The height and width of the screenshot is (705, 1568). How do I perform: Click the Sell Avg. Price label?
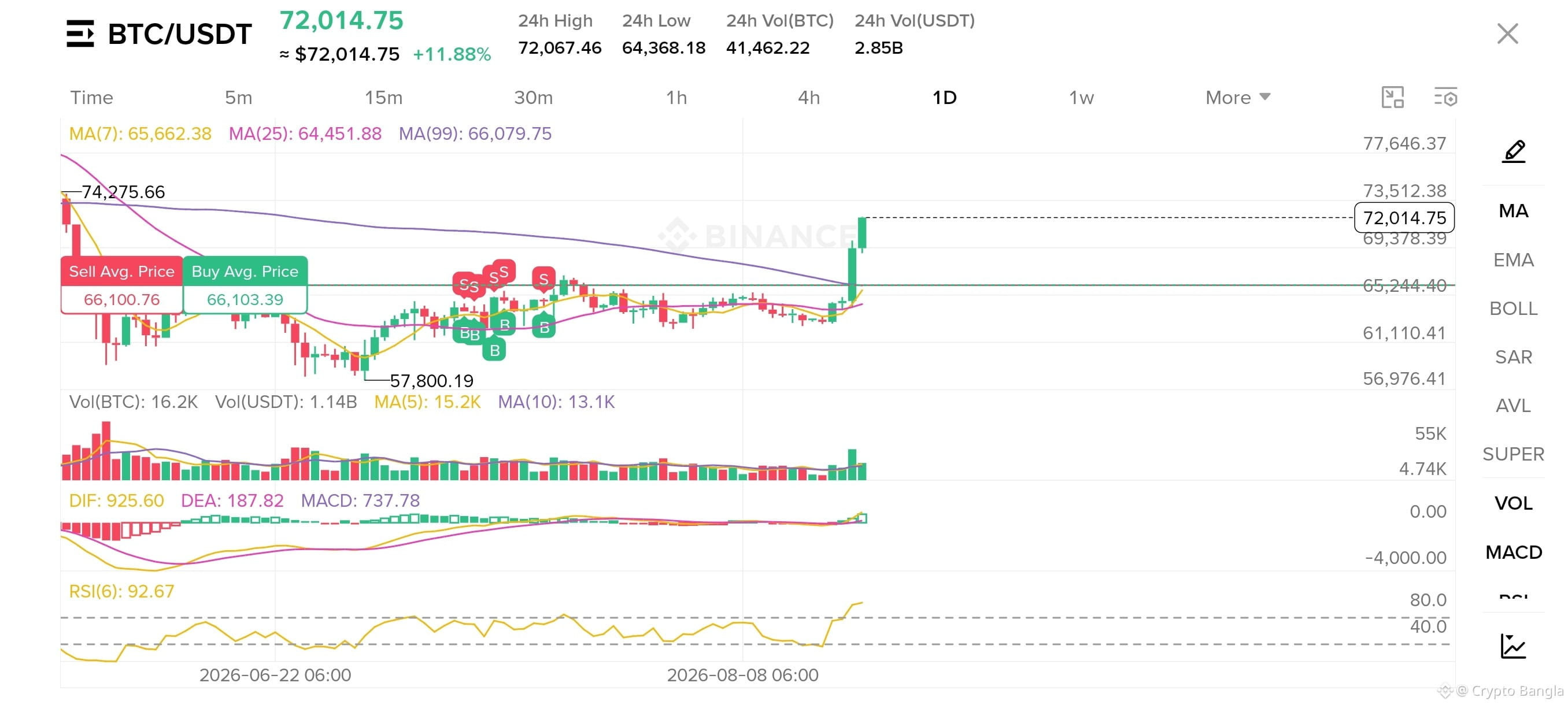pyautogui.click(x=122, y=271)
